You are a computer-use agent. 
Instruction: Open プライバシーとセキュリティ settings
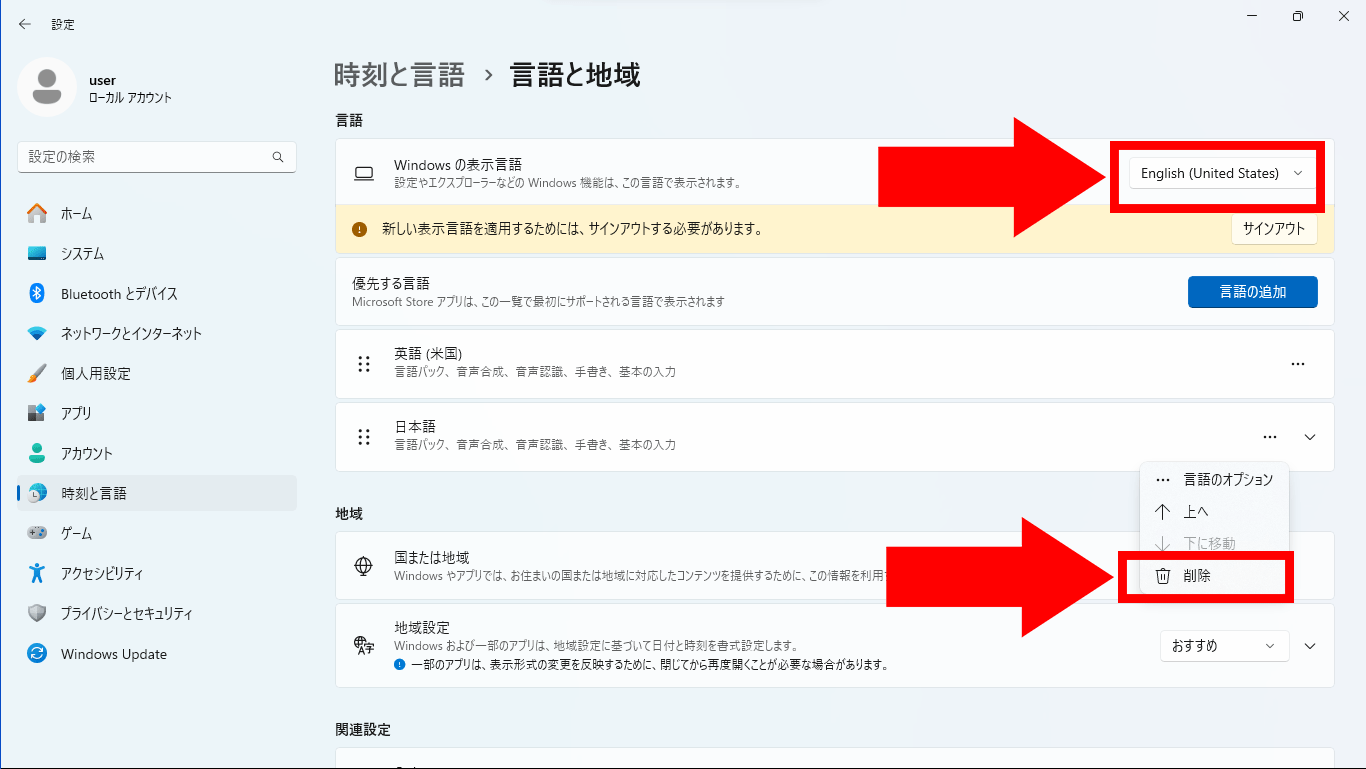pyautogui.click(x=100, y=613)
